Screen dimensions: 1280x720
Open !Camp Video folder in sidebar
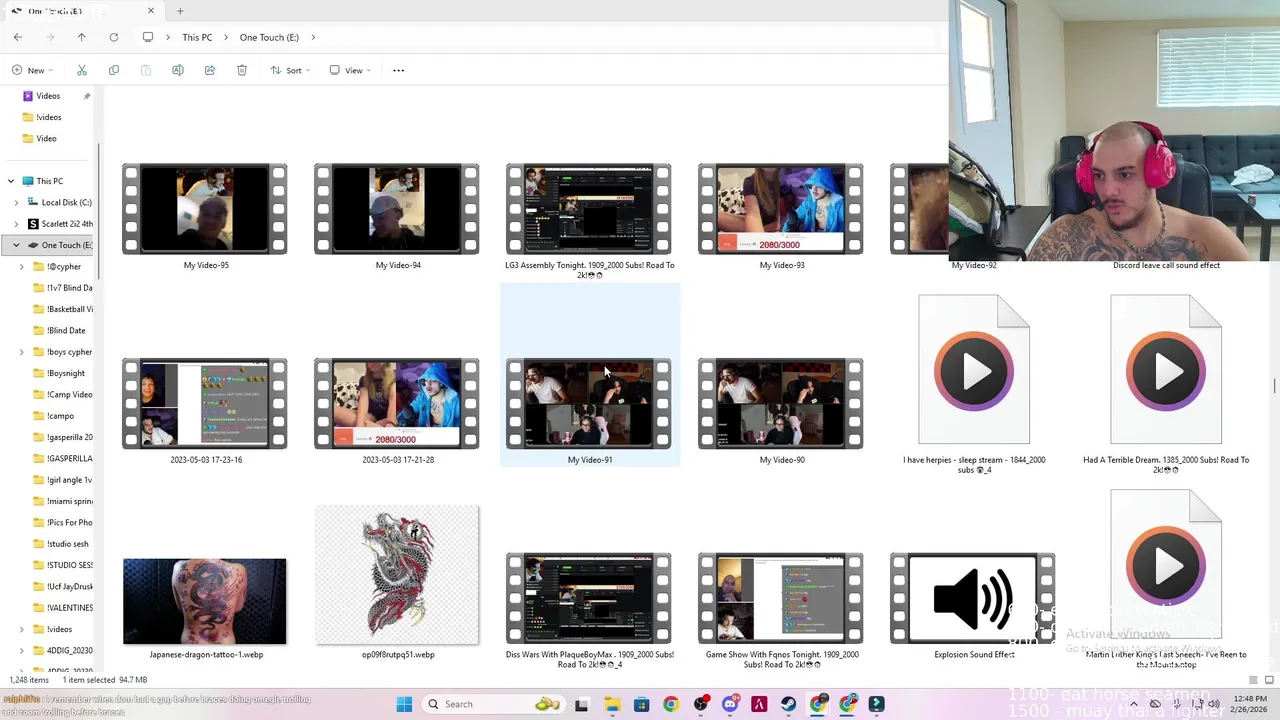click(x=68, y=395)
